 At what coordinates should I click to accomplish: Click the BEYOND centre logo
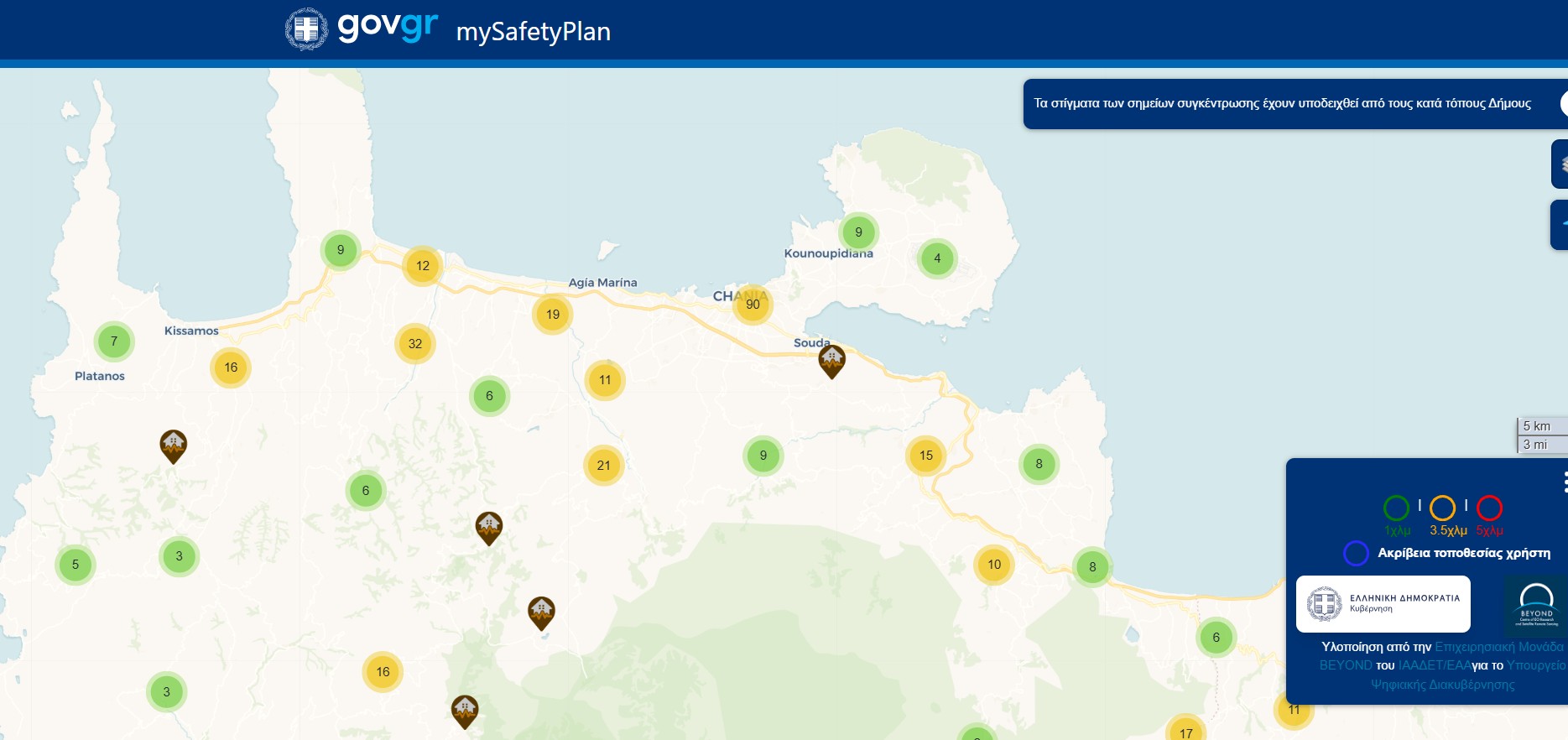click(1536, 606)
